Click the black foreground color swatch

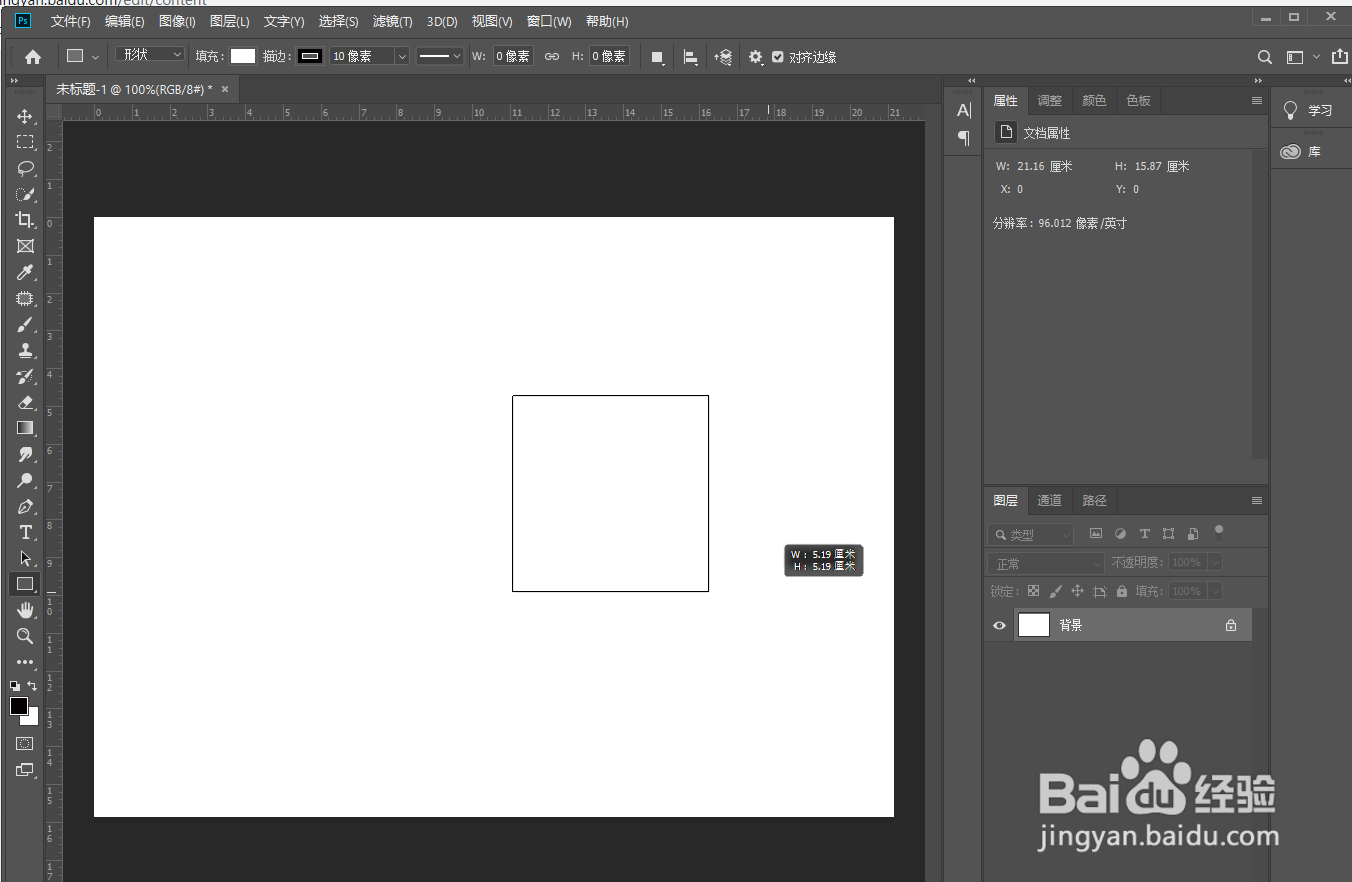(x=19, y=706)
